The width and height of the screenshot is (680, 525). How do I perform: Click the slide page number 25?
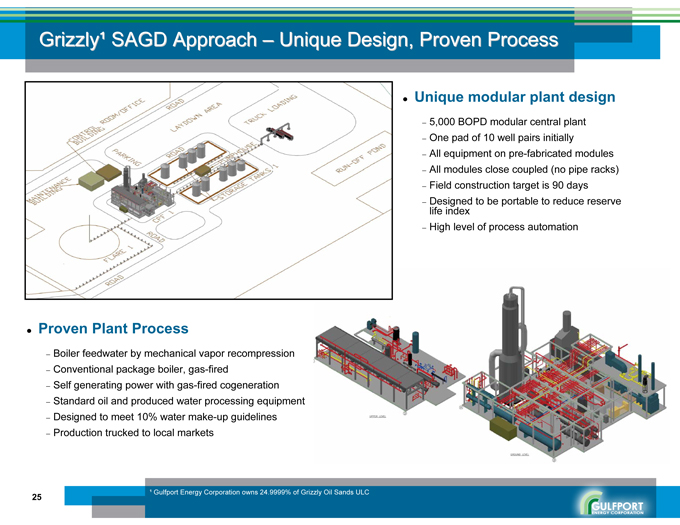[36, 498]
